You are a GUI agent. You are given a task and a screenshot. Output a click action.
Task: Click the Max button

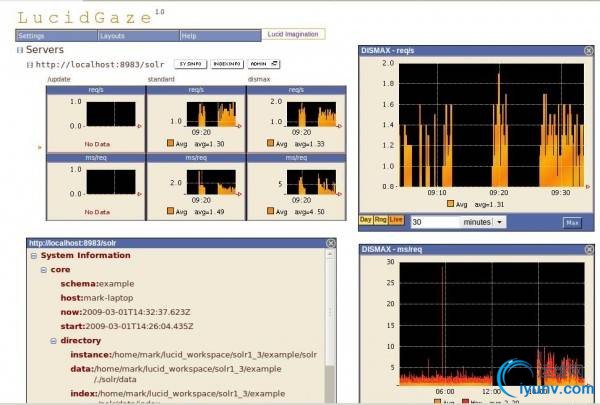[x=572, y=223]
